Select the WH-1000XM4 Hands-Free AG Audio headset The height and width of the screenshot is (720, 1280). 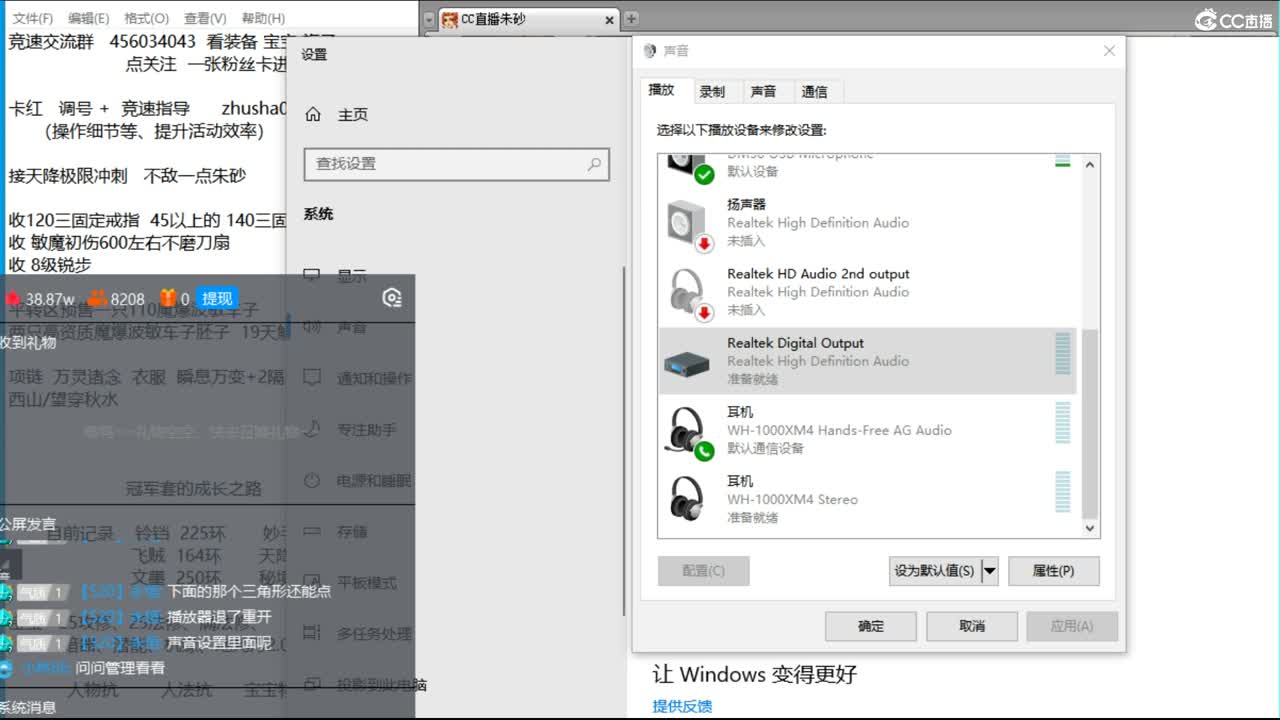[x=868, y=430]
